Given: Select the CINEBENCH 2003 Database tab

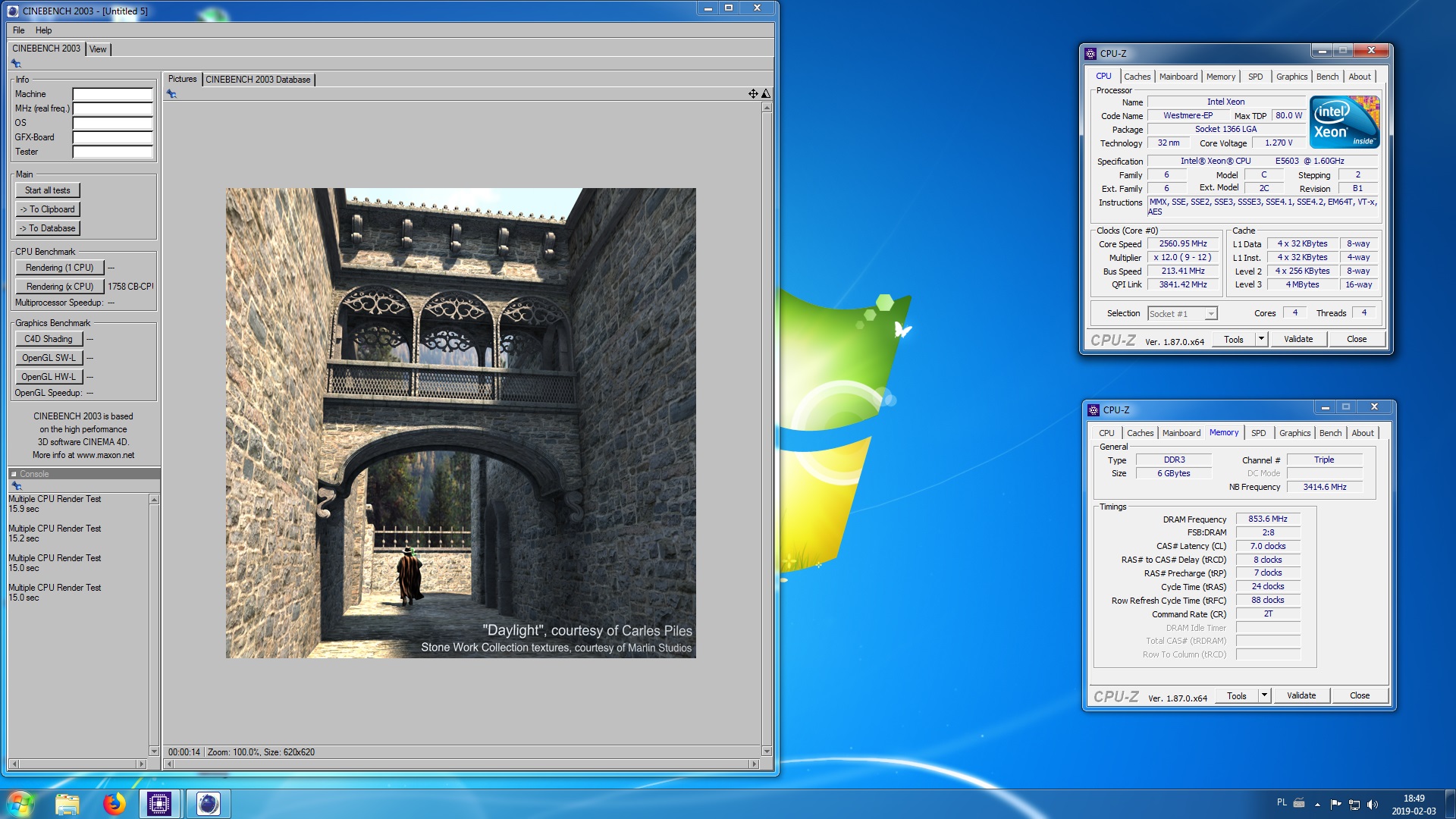Looking at the screenshot, I should click(258, 80).
